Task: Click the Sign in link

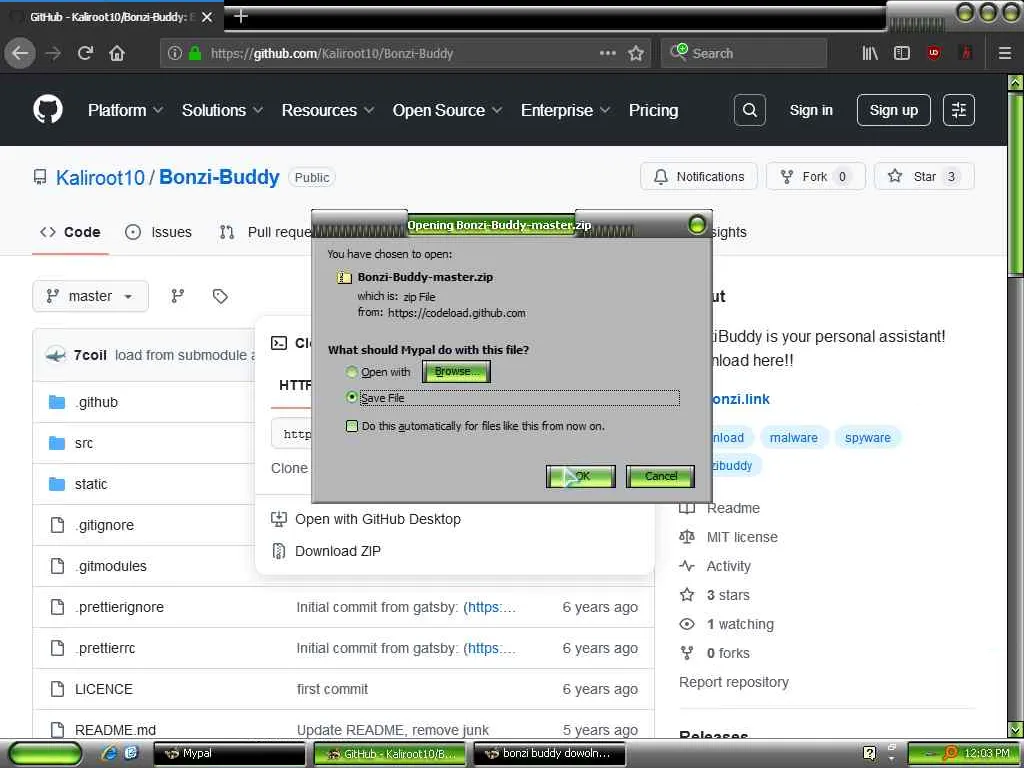Action: tap(810, 110)
